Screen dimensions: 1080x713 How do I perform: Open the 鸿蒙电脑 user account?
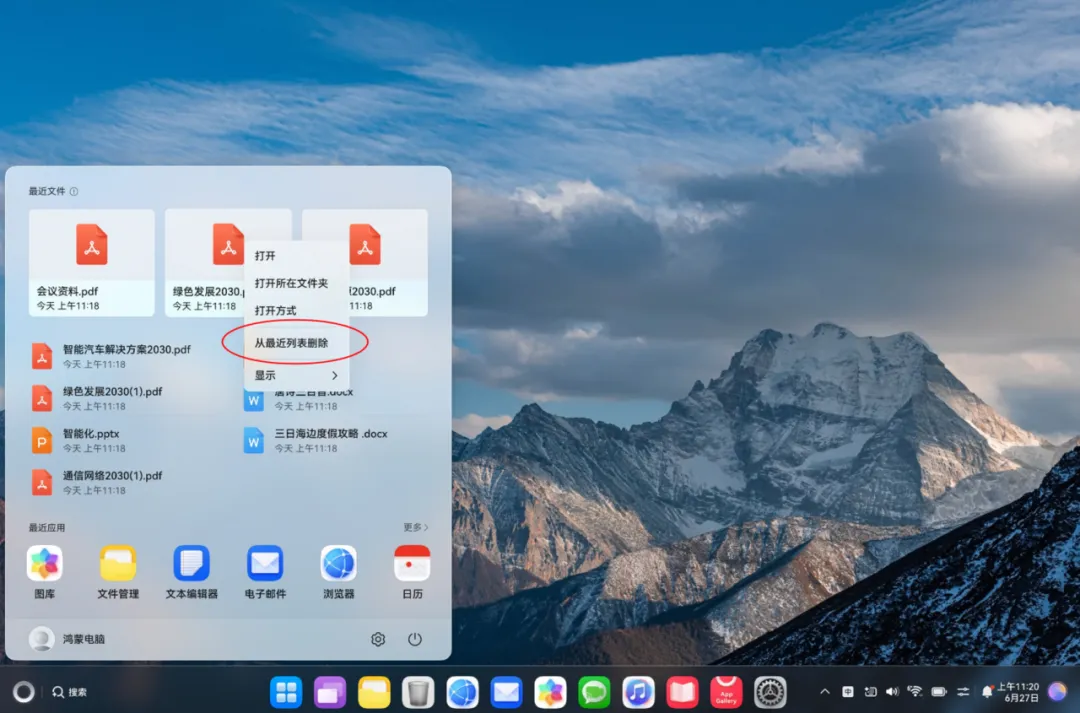point(67,639)
